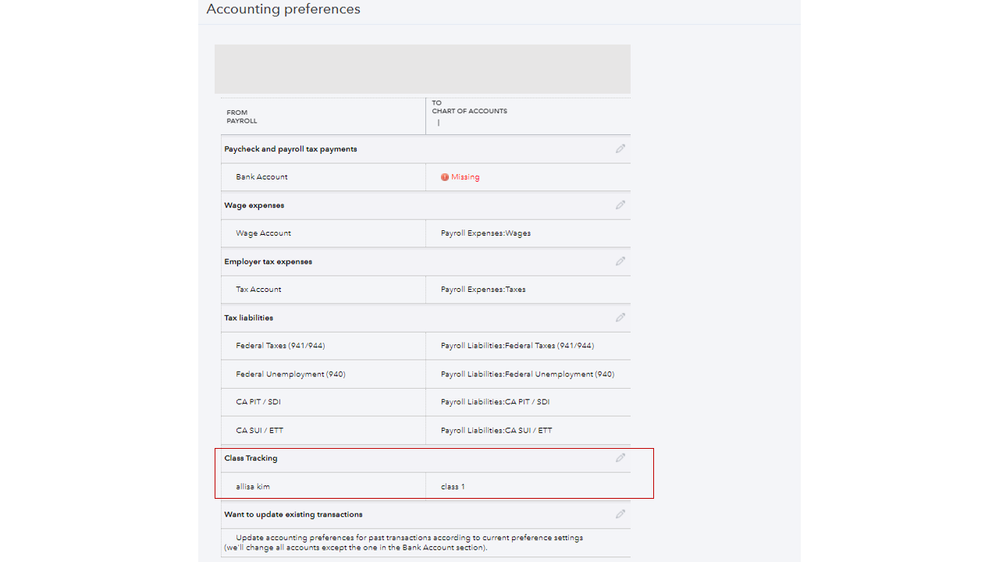
Task: Select the allisa kim employee row
Action: [x=253, y=487]
